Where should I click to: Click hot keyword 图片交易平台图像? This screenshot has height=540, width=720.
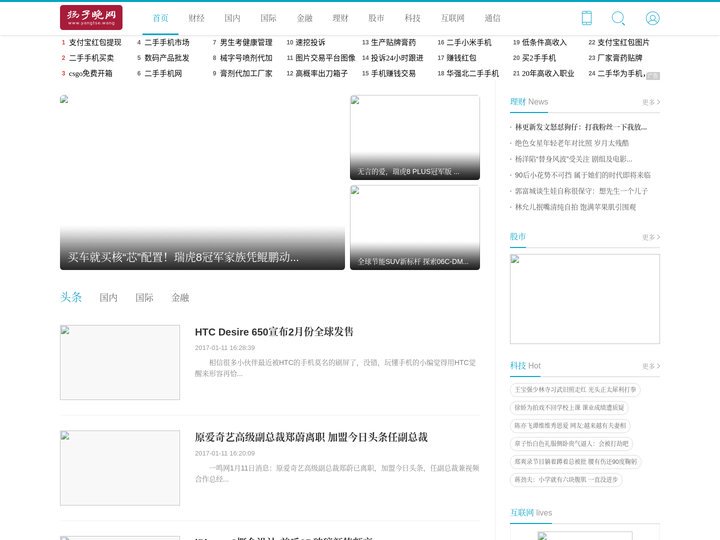tap(325, 58)
